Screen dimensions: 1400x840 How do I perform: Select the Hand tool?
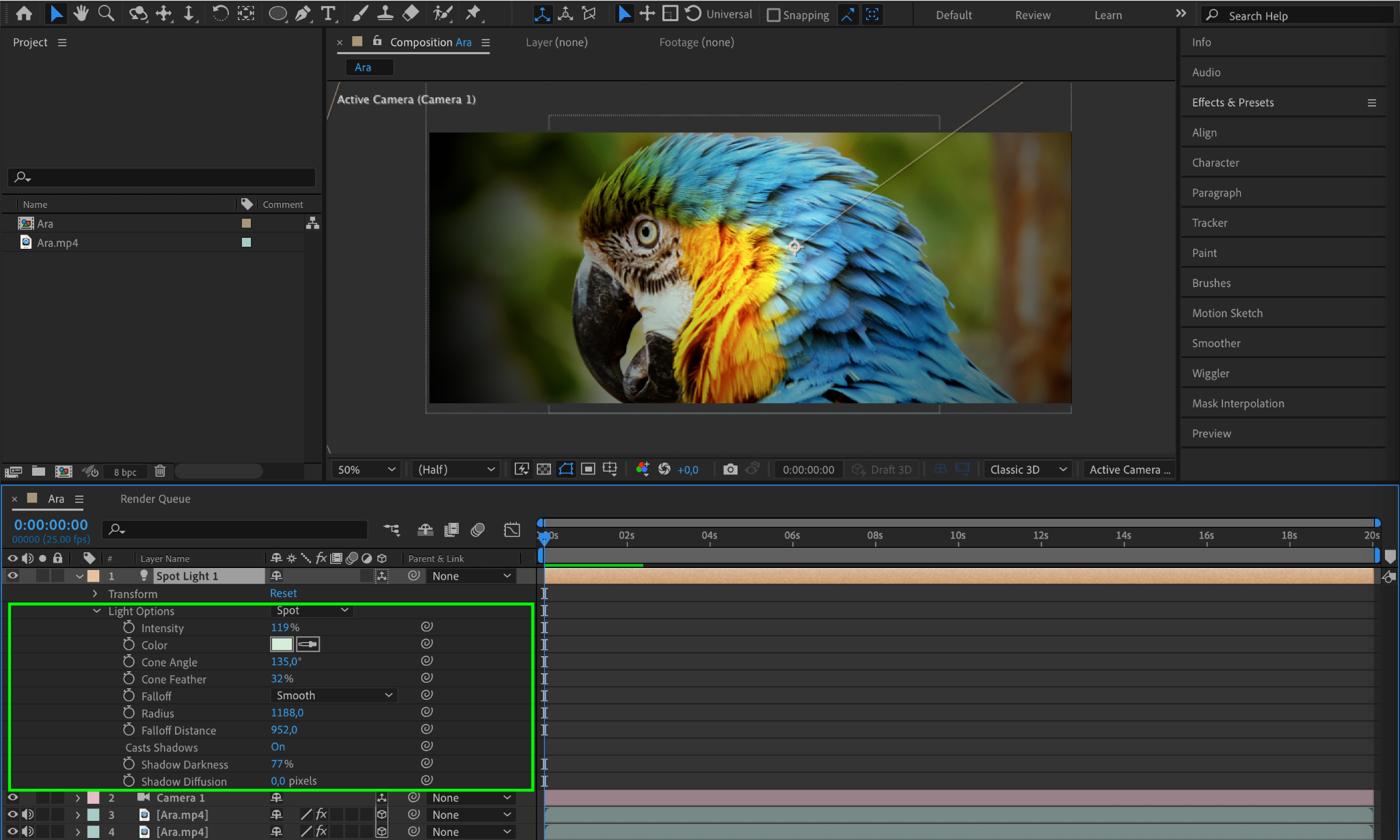point(81,13)
